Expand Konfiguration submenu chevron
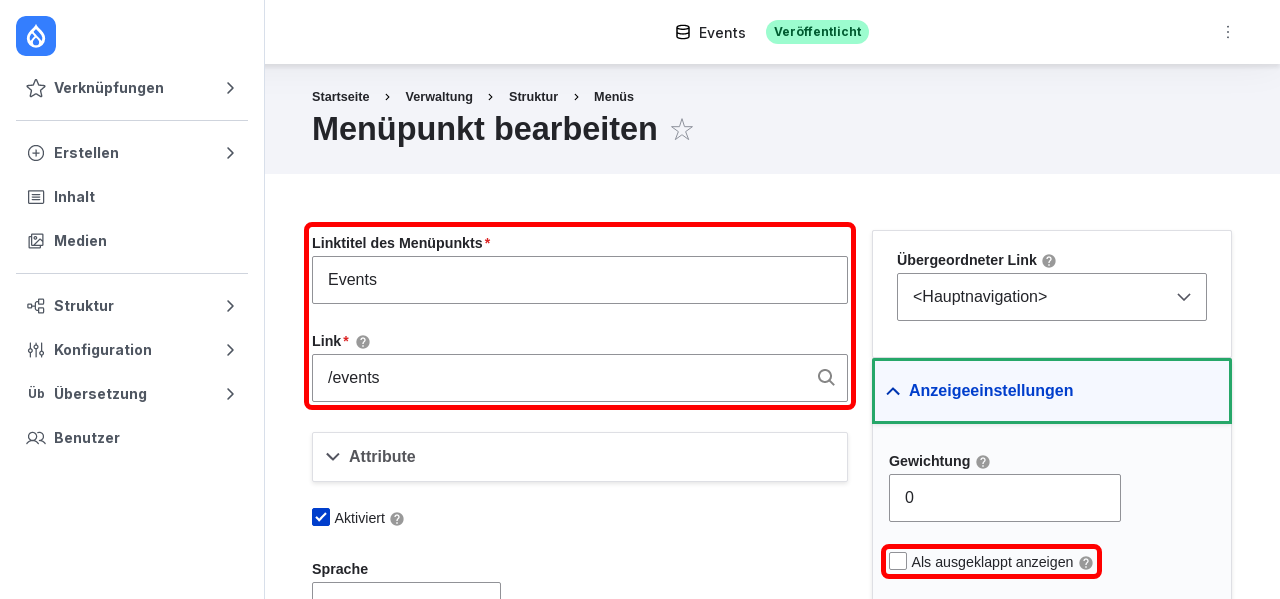The height and width of the screenshot is (599, 1280). [x=230, y=350]
